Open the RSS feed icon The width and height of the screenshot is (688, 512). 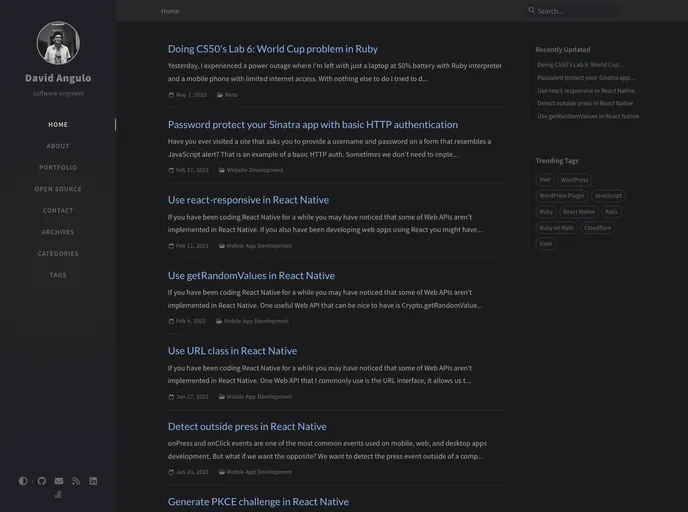click(x=76, y=481)
